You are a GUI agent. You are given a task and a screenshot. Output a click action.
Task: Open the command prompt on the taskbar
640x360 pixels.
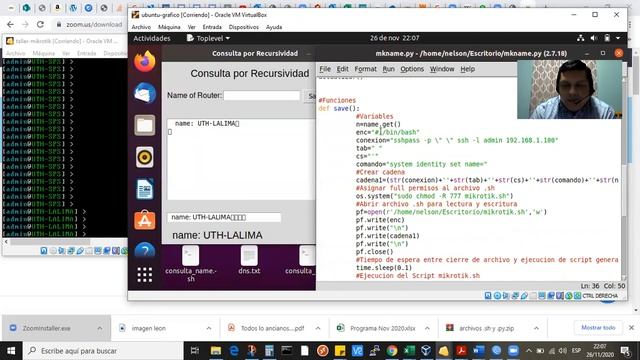pyautogui.click(x=287, y=351)
